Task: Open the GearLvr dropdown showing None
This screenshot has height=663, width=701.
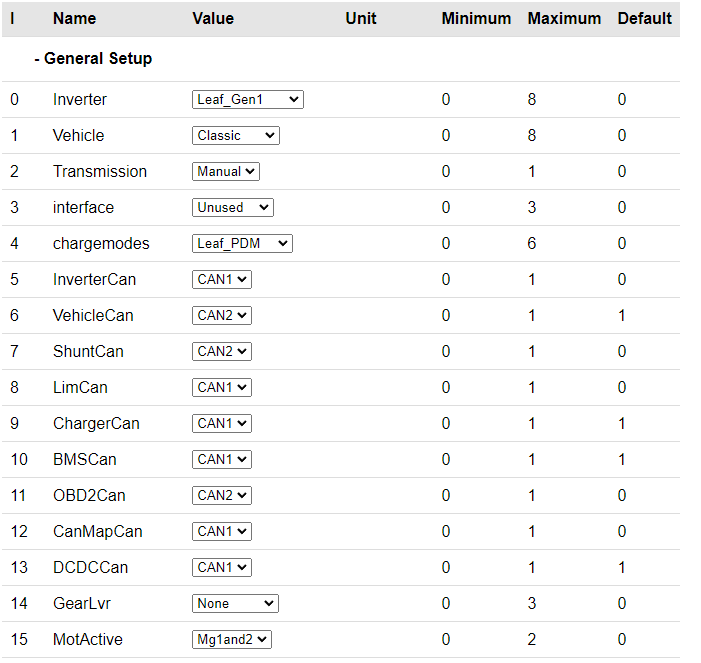Action: (235, 604)
